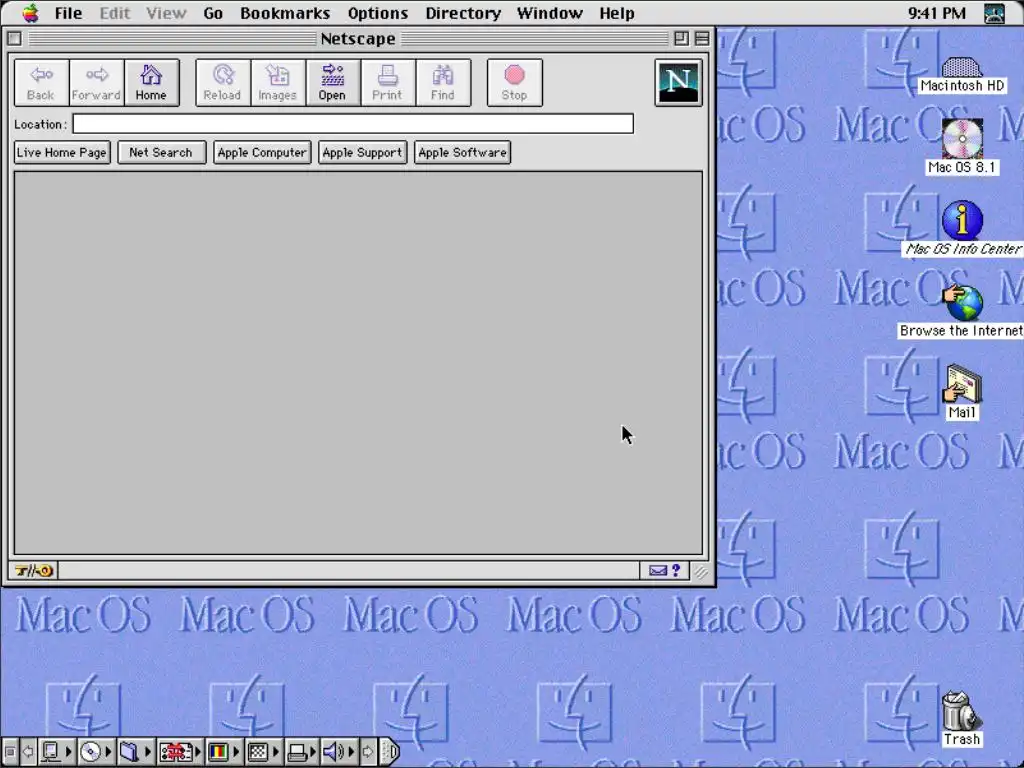Click the monitor resolution checkerboard icon in Control Strip
This screenshot has height=768, width=1024.
coord(258,752)
